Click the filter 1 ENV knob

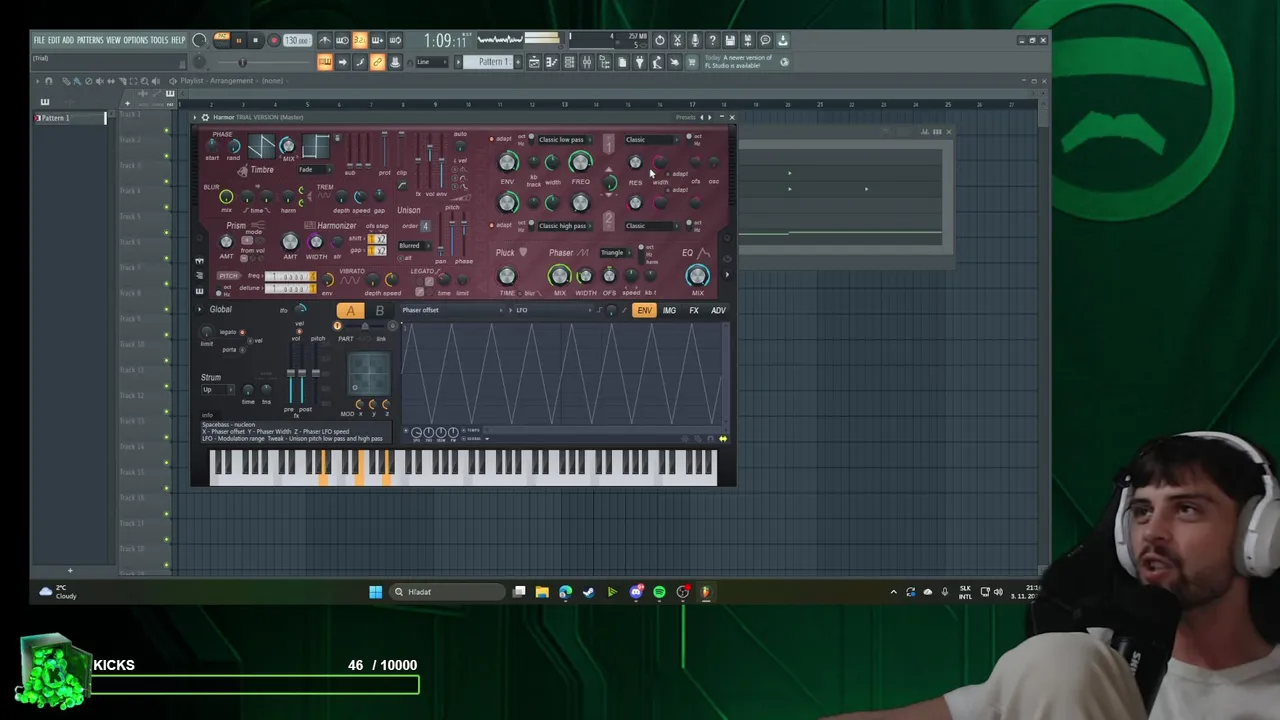pyautogui.click(x=507, y=162)
